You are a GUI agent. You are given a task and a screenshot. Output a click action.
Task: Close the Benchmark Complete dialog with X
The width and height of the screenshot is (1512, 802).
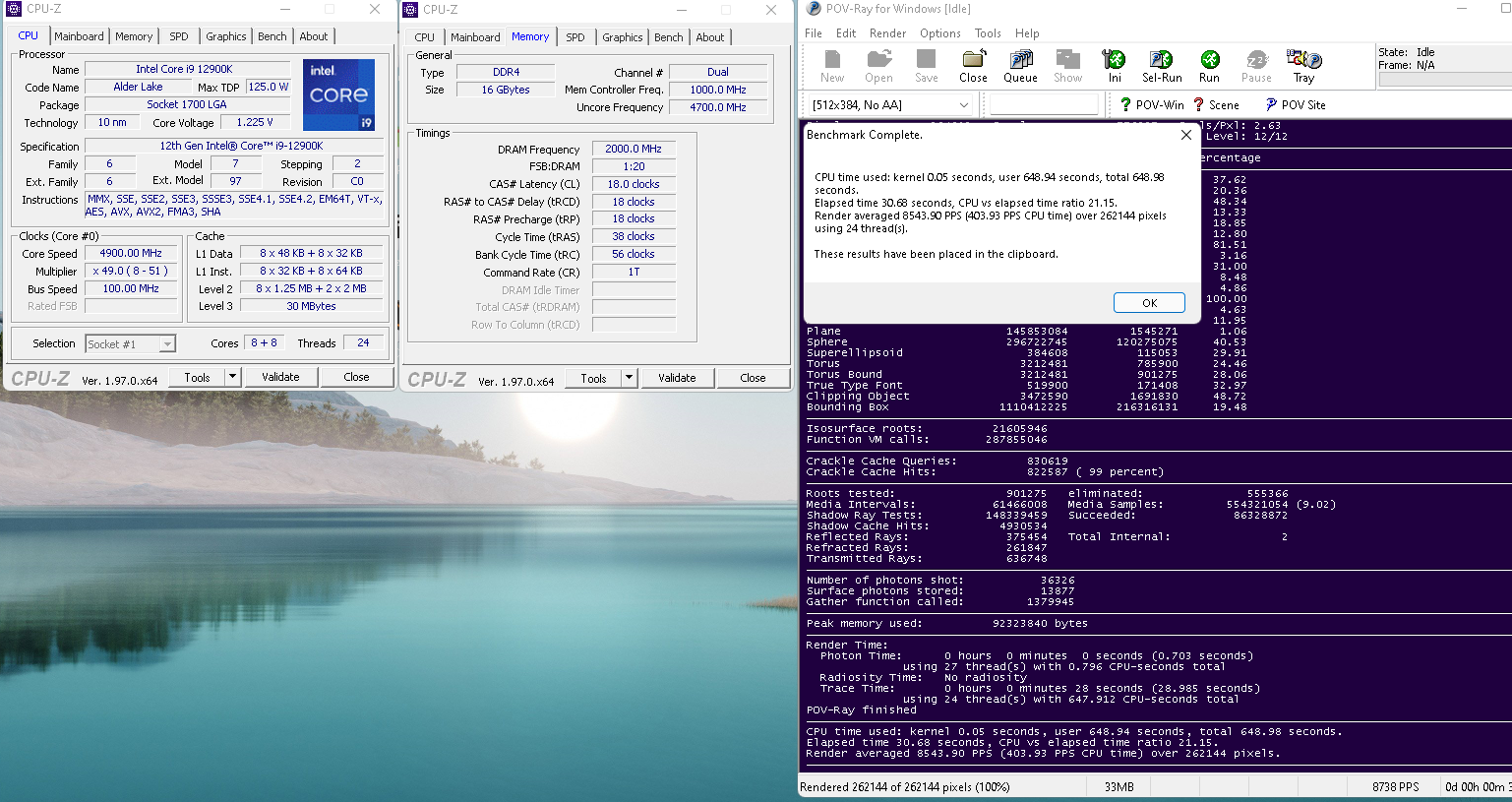(1185, 135)
